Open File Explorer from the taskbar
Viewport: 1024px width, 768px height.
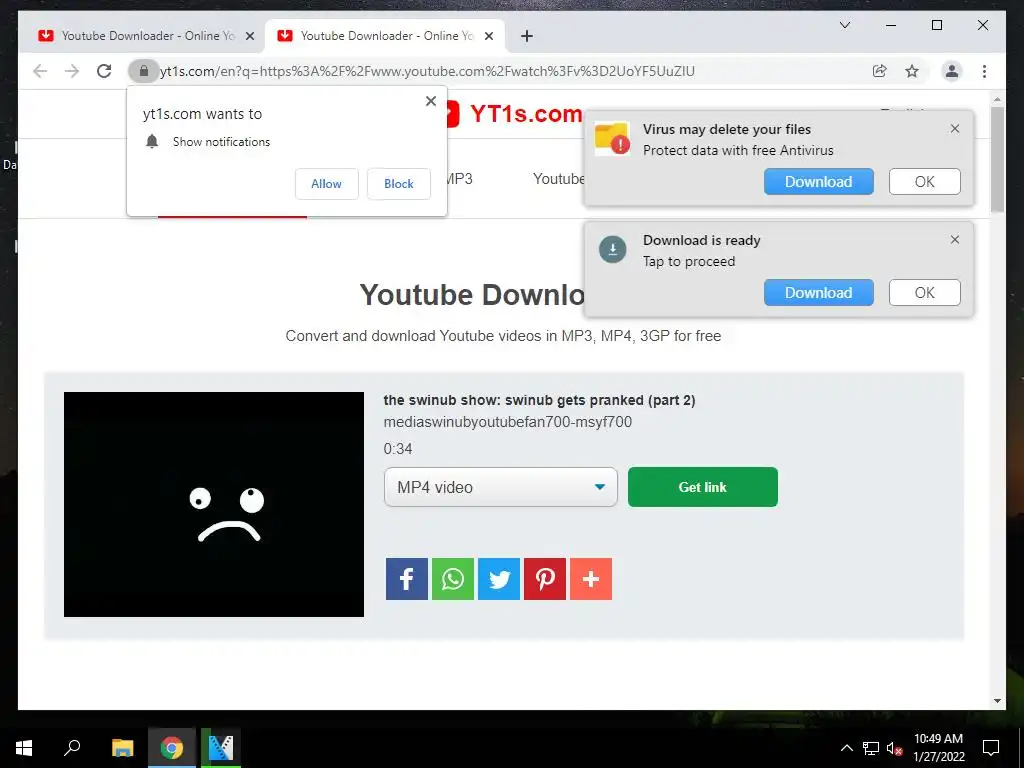[122, 748]
